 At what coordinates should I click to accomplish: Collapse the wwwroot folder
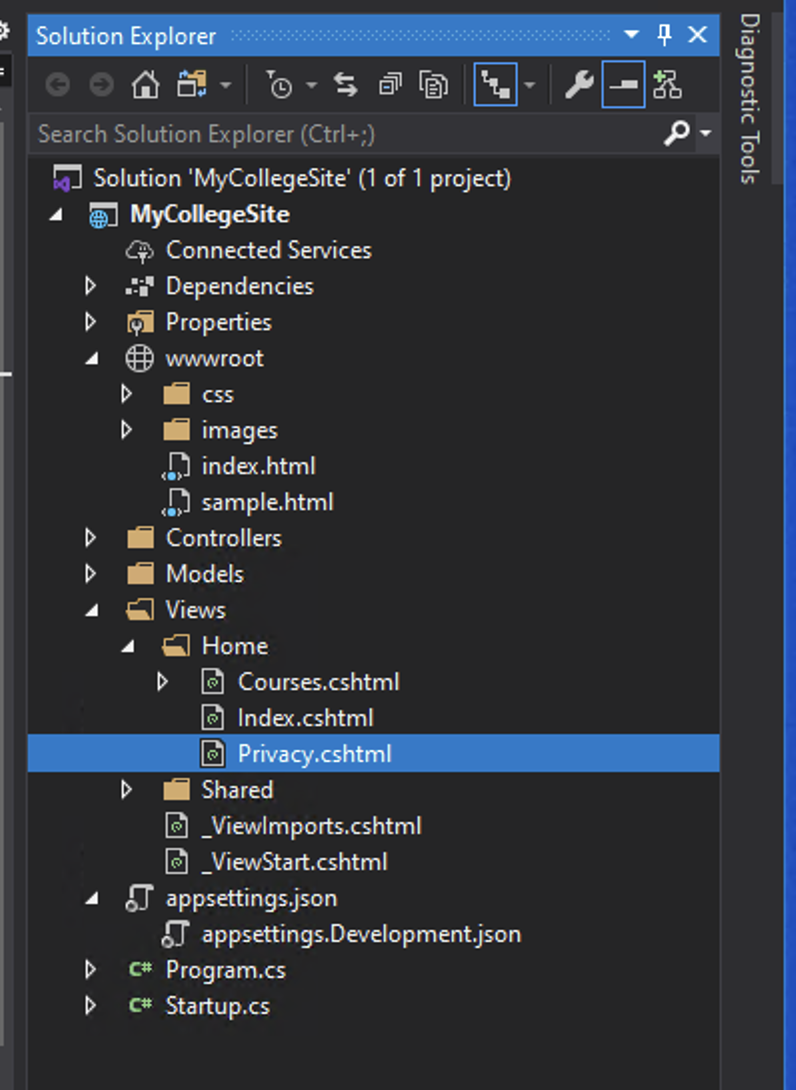91,358
